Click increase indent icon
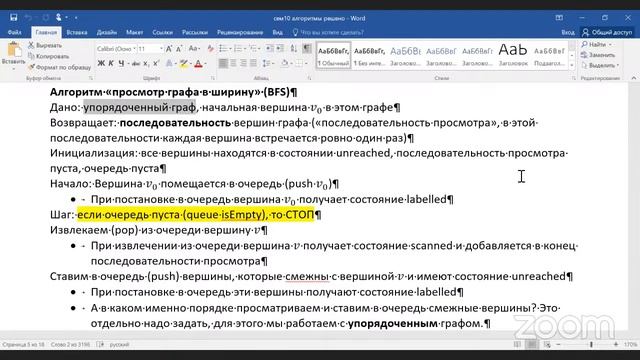Screen dimensions: 640x360 (x=280, y=49)
